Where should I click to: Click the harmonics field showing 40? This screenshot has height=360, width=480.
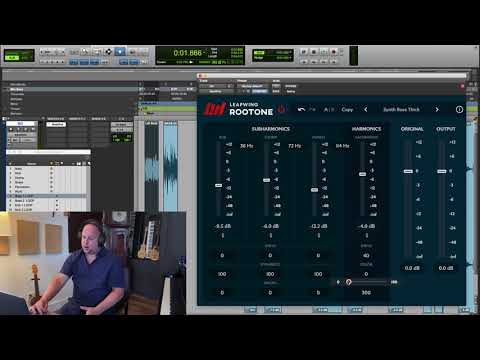(x=366, y=256)
